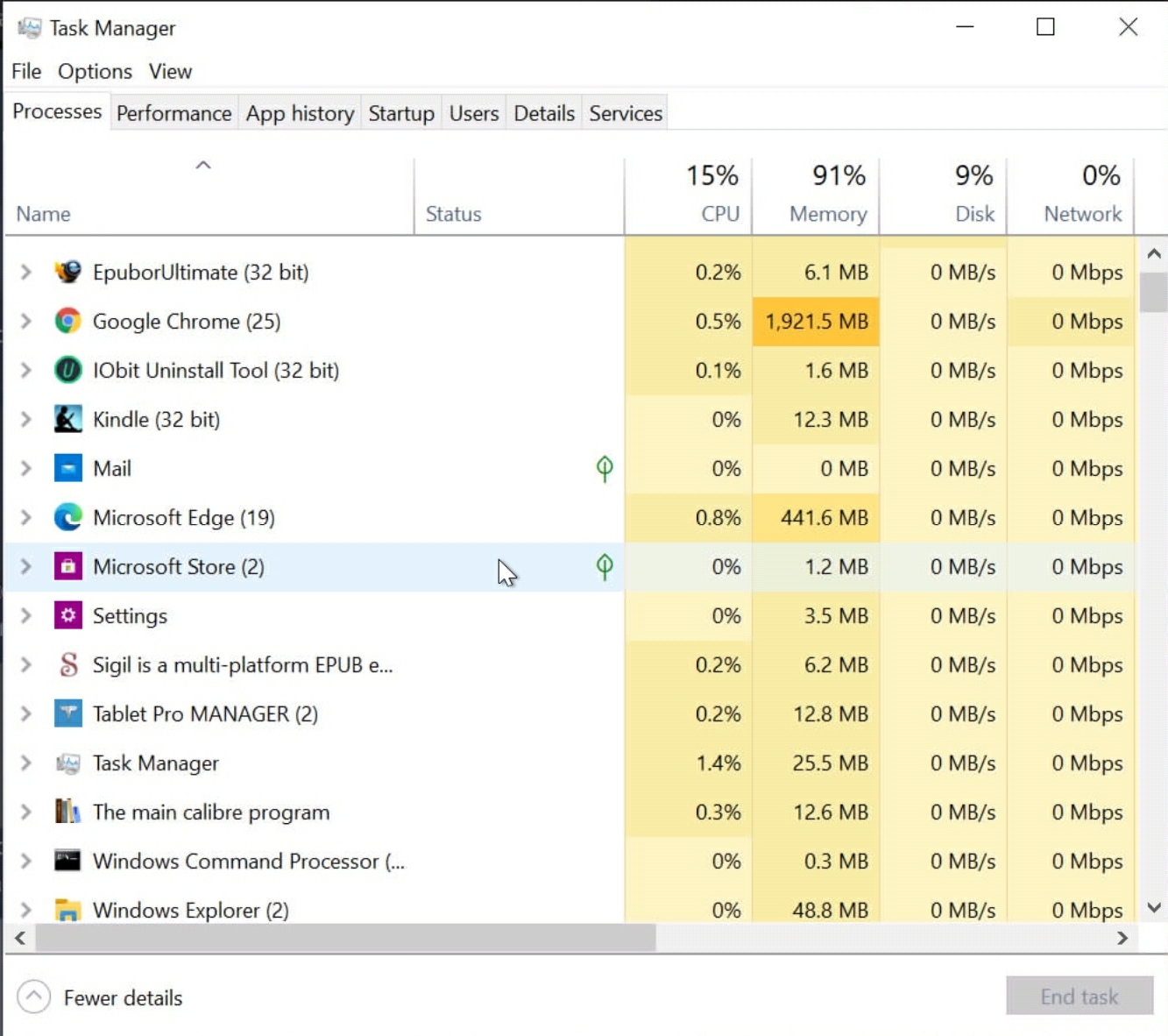Expand the Sigil process row
Screen dimensions: 1168x1036
25,665
